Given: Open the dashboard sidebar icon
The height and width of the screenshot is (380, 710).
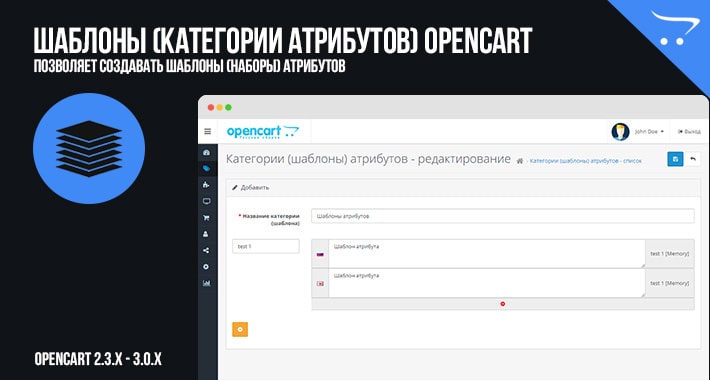Looking at the screenshot, I should [x=206, y=153].
